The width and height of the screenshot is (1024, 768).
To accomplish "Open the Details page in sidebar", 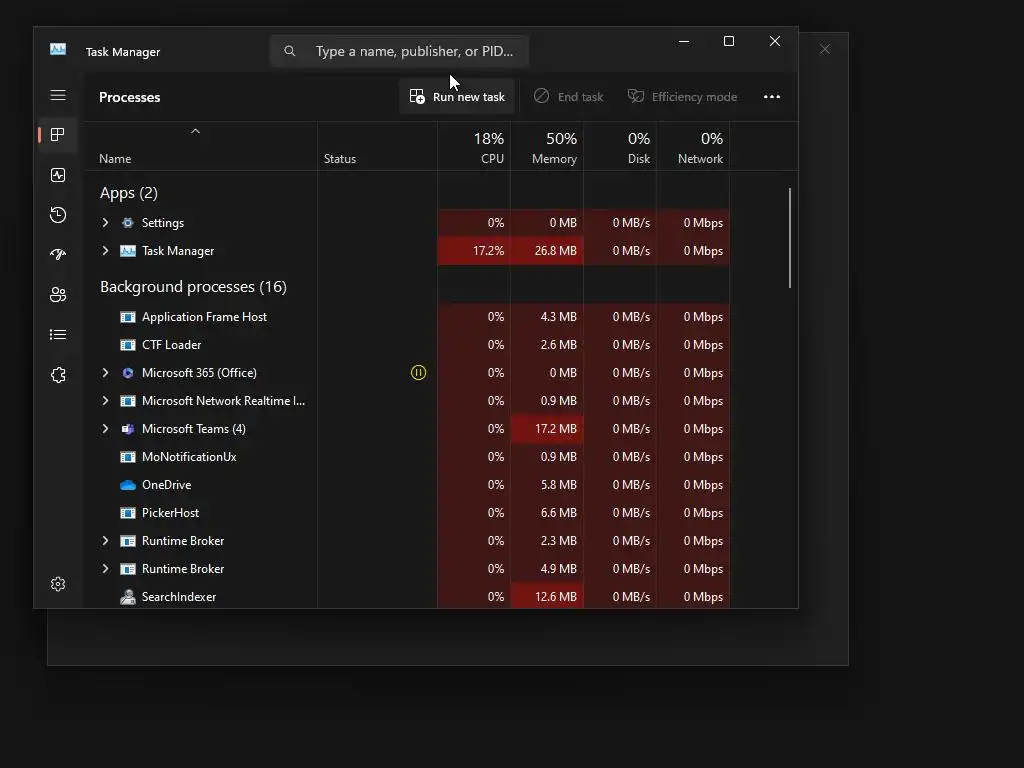I will pyautogui.click(x=58, y=334).
